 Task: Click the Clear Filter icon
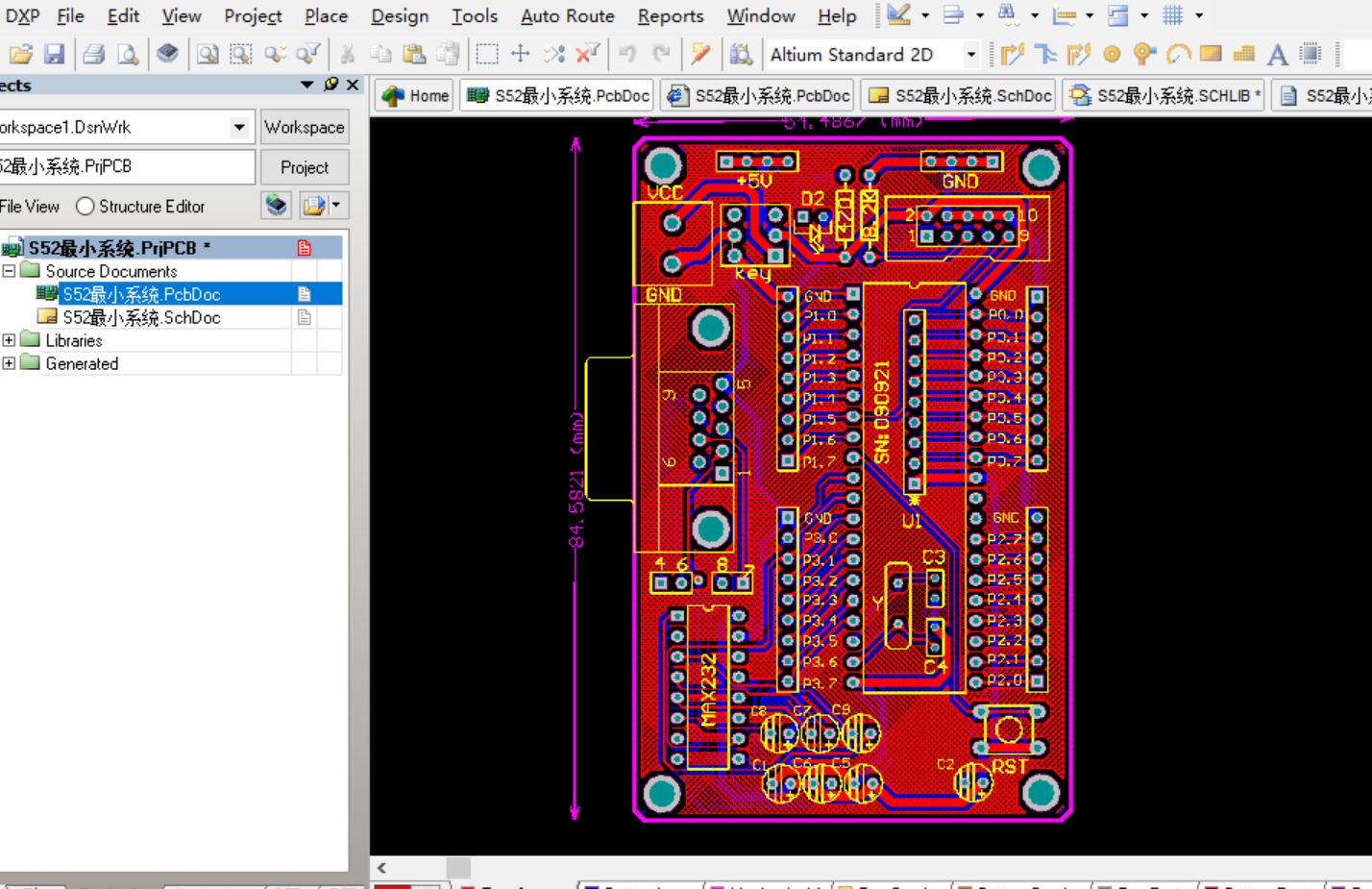click(588, 54)
